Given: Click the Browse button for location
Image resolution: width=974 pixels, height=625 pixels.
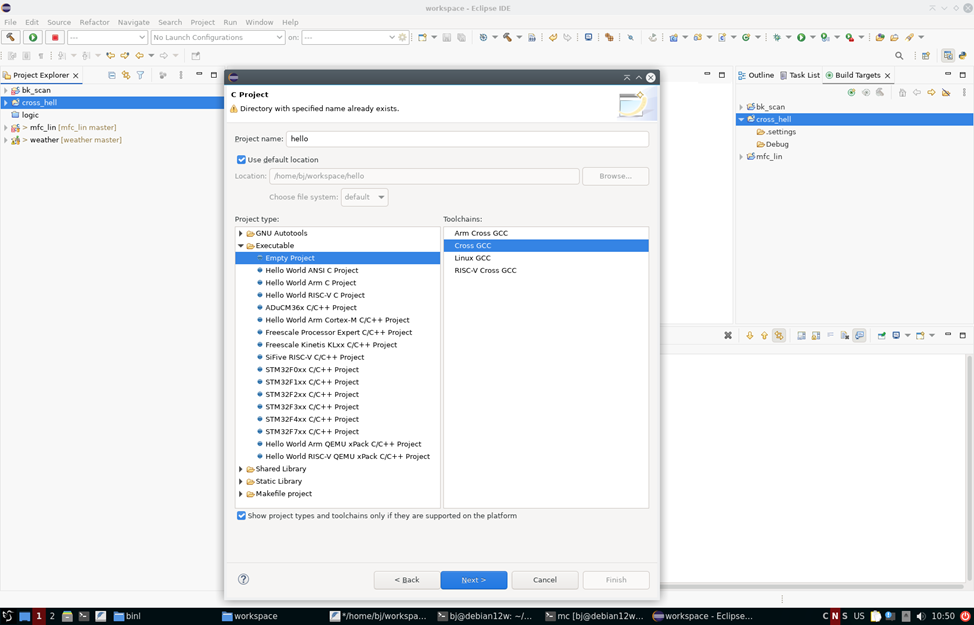Looking at the screenshot, I should pos(615,176).
